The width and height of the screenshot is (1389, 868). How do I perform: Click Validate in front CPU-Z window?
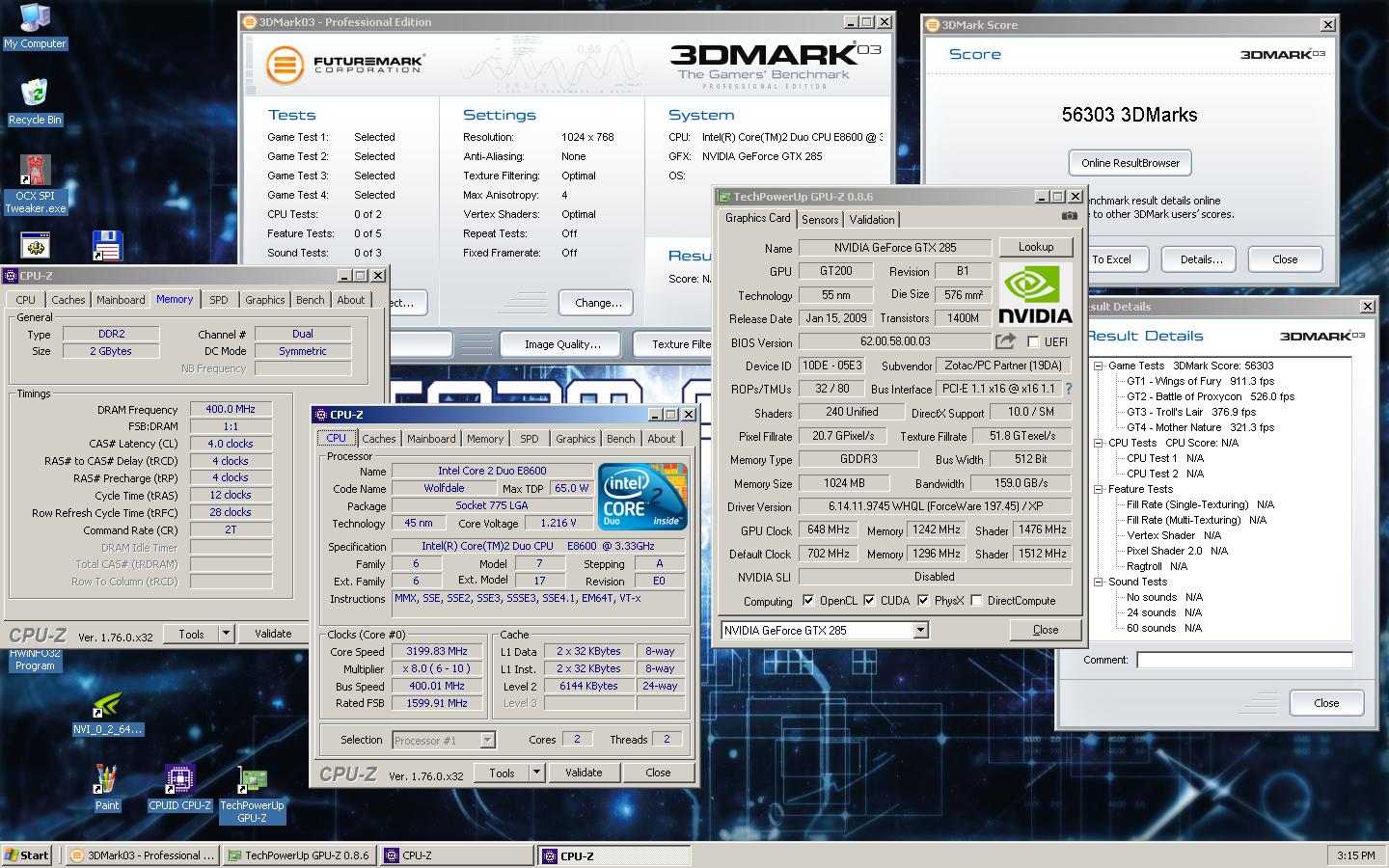click(x=584, y=773)
